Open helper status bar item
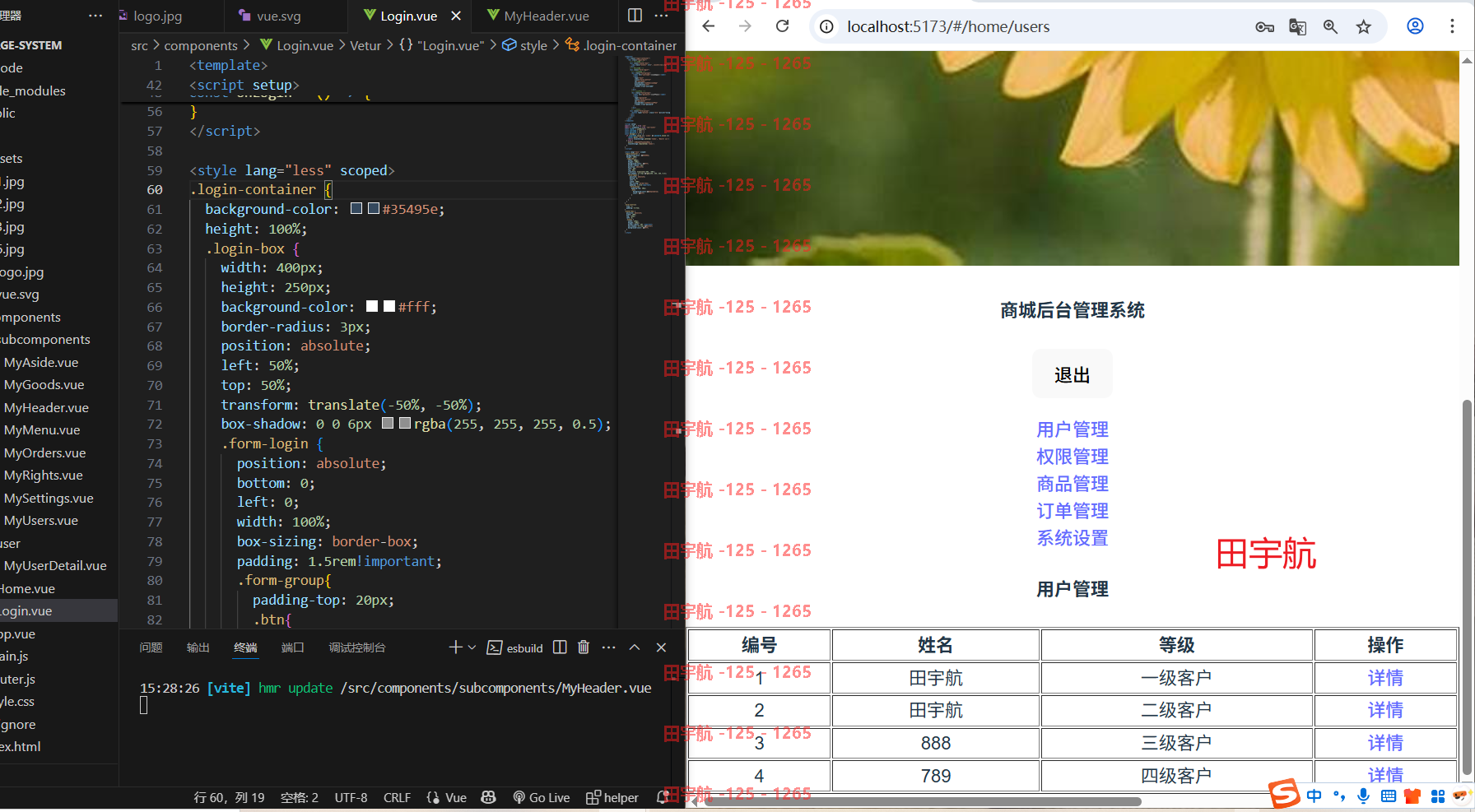 coord(612,797)
